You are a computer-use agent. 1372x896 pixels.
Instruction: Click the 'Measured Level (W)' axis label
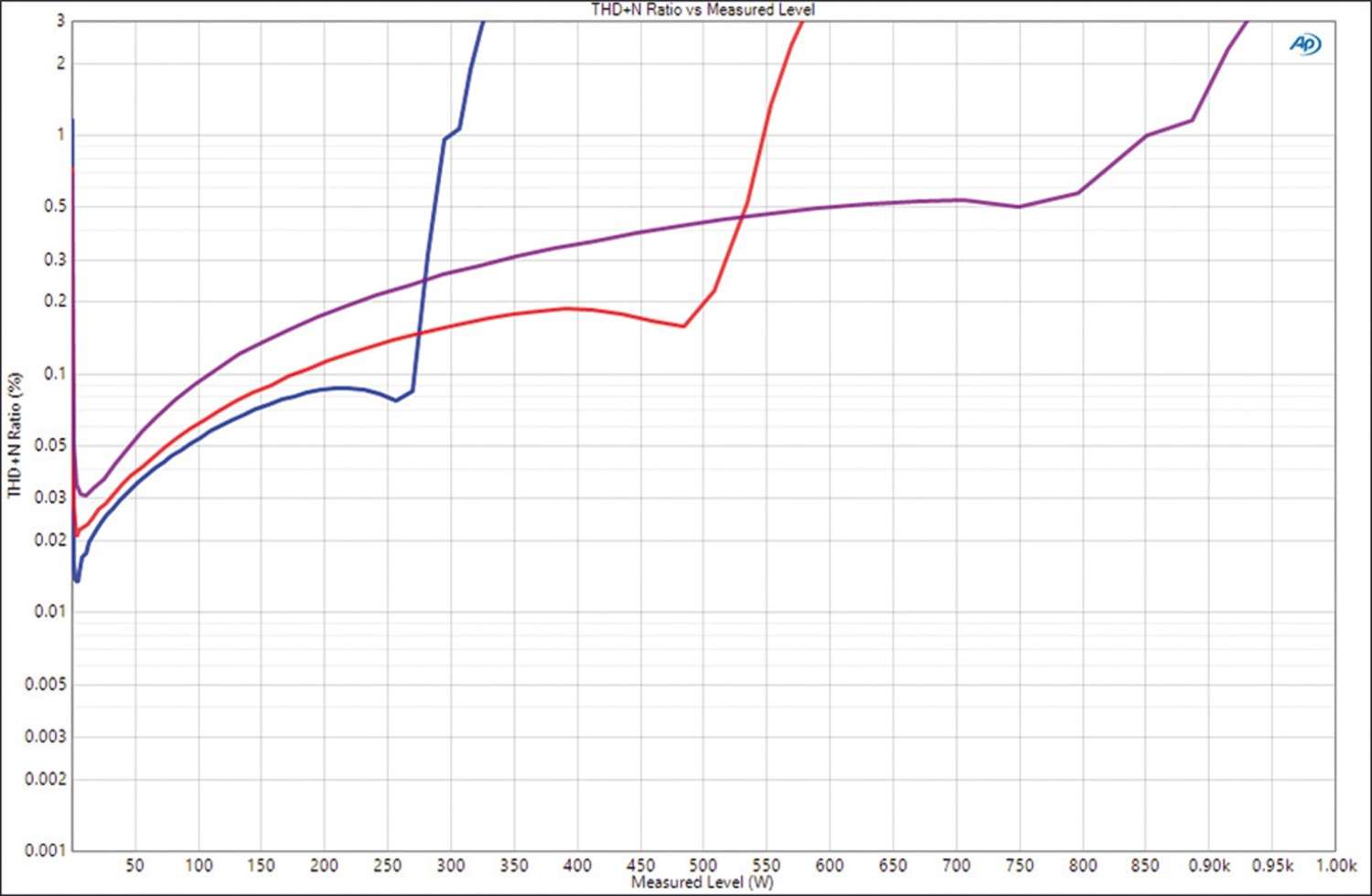click(702, 882)
